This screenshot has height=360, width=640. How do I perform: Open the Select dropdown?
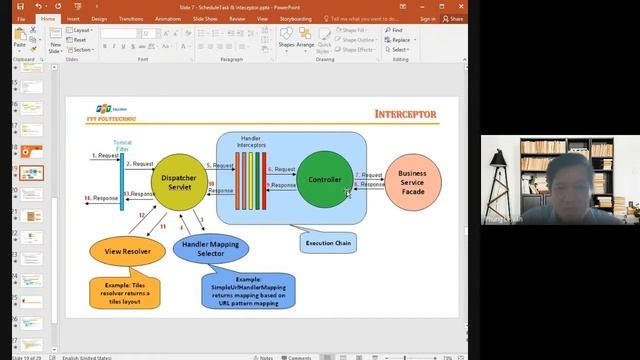coord(397,49)
